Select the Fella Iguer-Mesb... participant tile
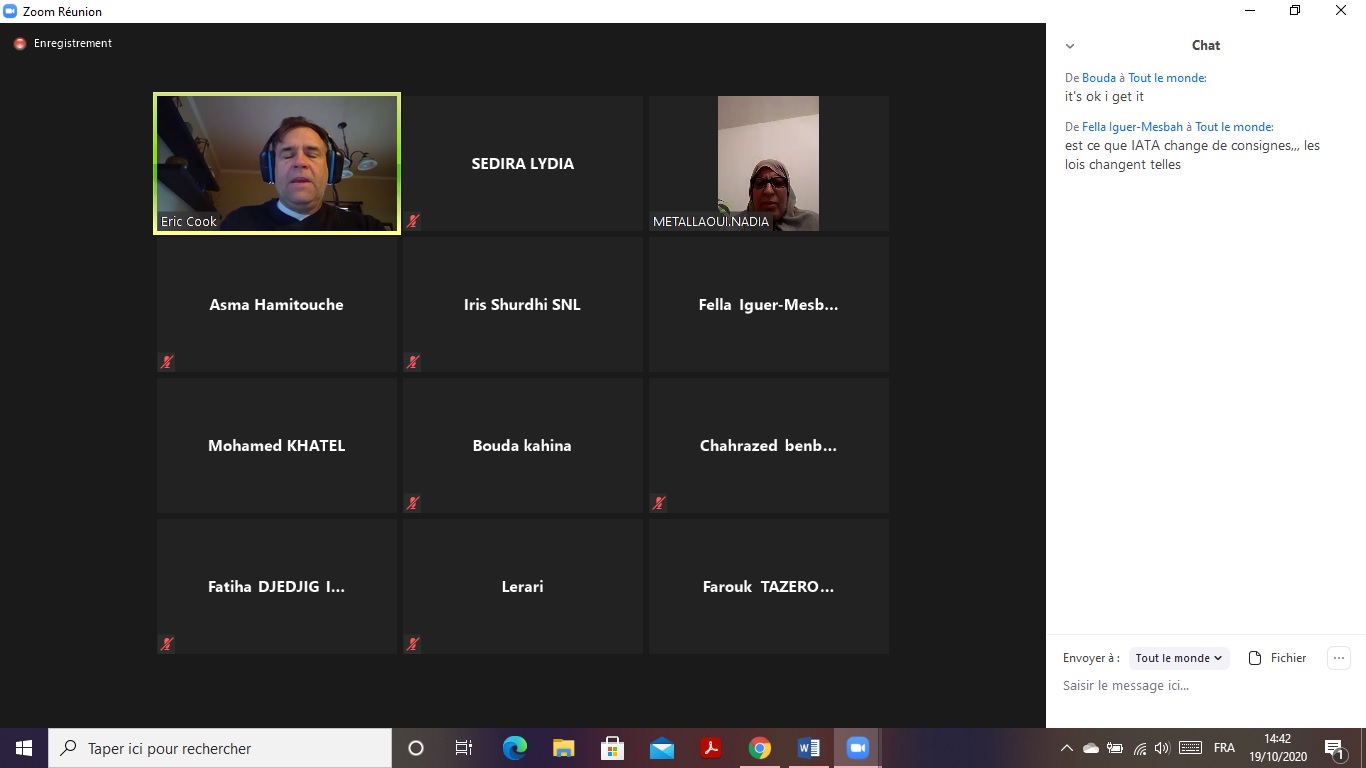This screenshot has width=1366, height=768. 769,305
